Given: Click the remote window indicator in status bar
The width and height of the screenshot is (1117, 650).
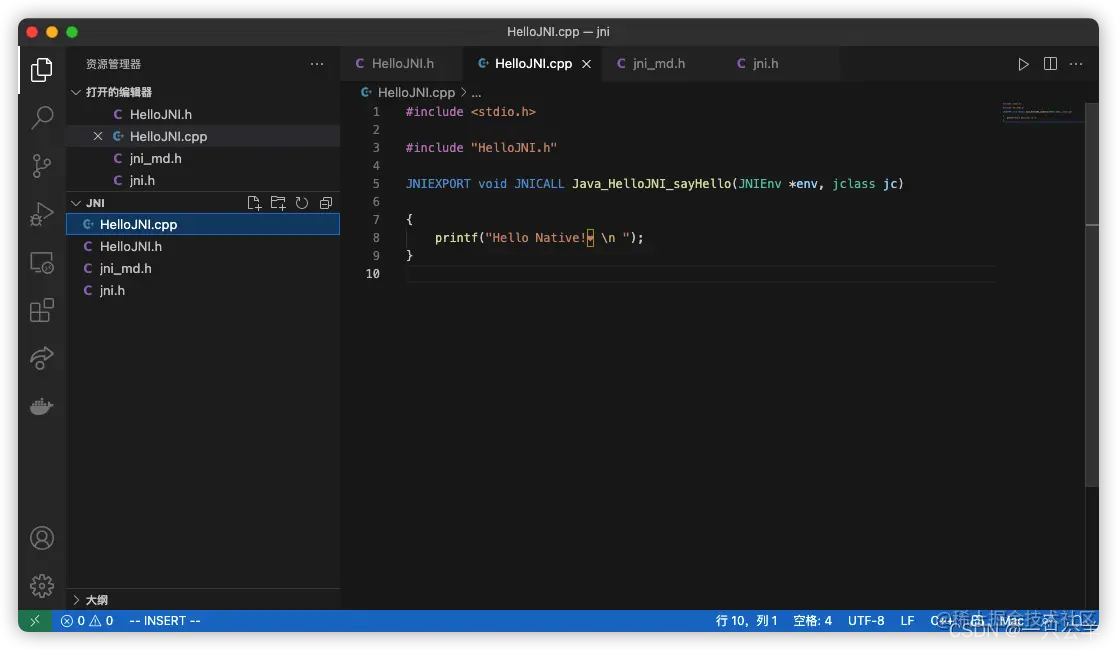Looking at the screenshot, I should tap(35, 621).
